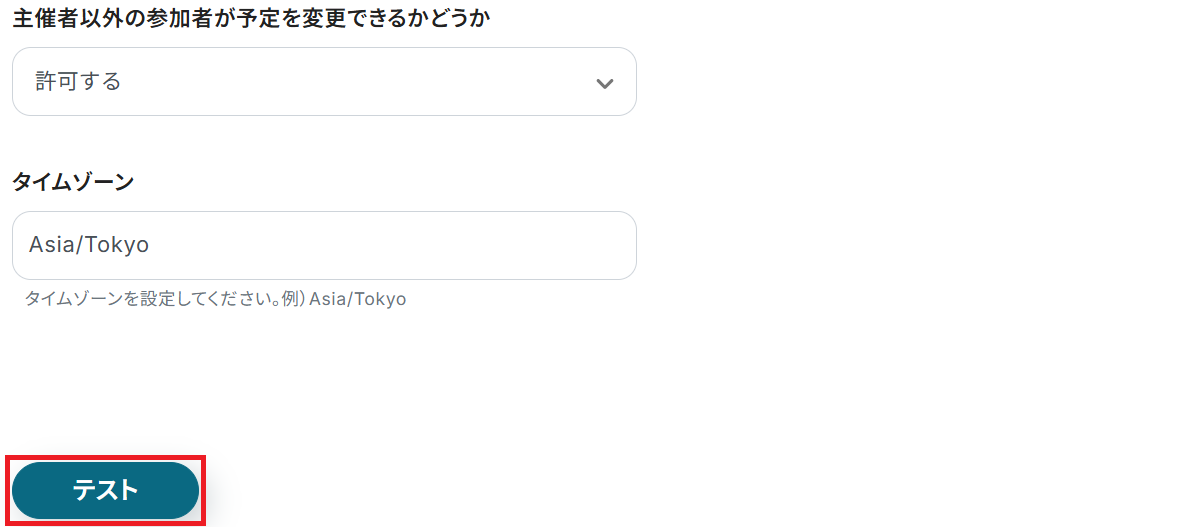
Task: Click the empty right end of the timezone field
Action: pyautogui.click(x=590, y=245)
